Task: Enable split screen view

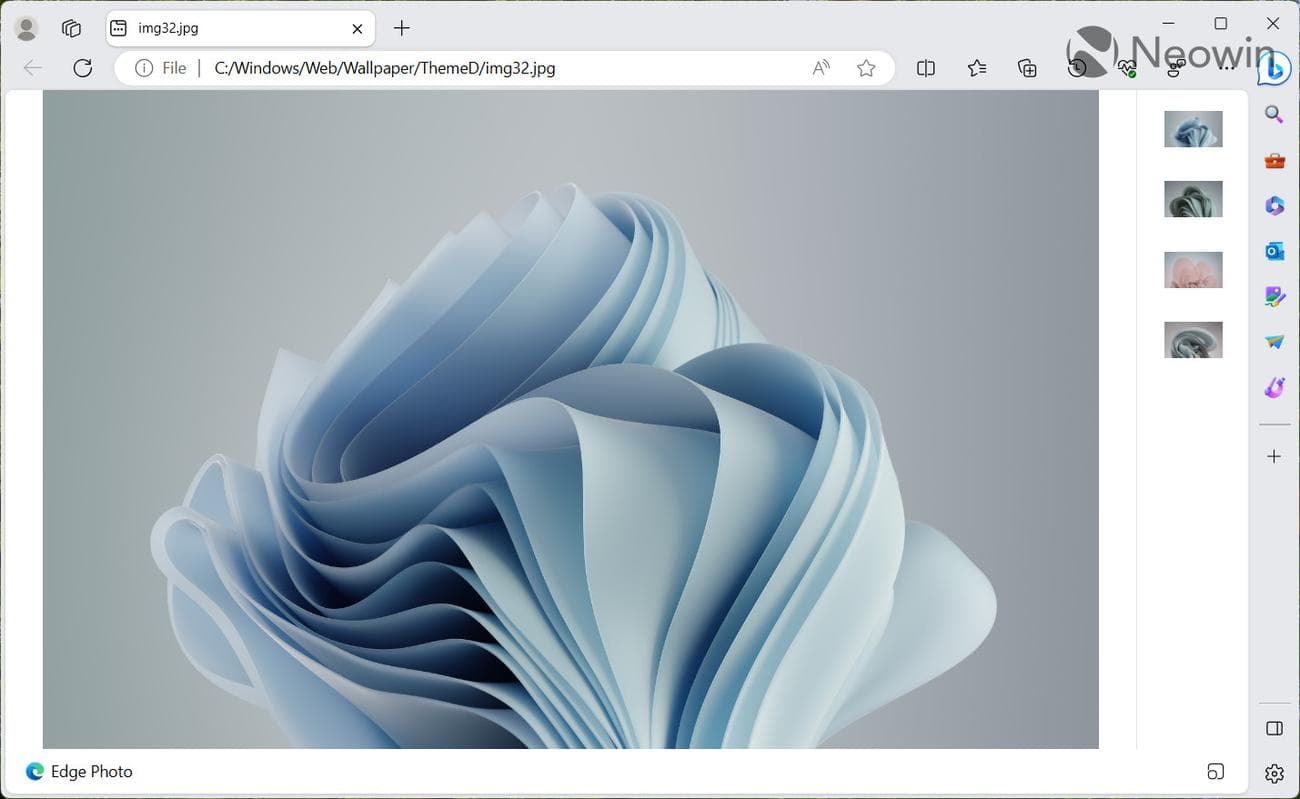Action: (925, 68)
